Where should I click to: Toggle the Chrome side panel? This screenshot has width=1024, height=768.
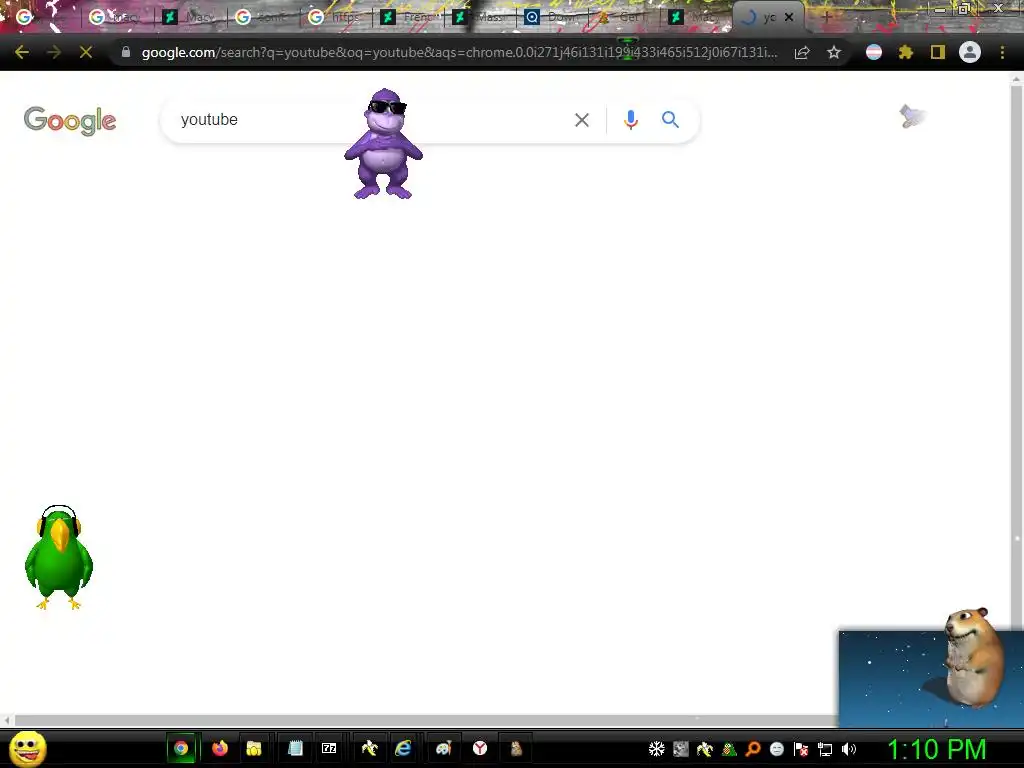[x=938, y=52]
